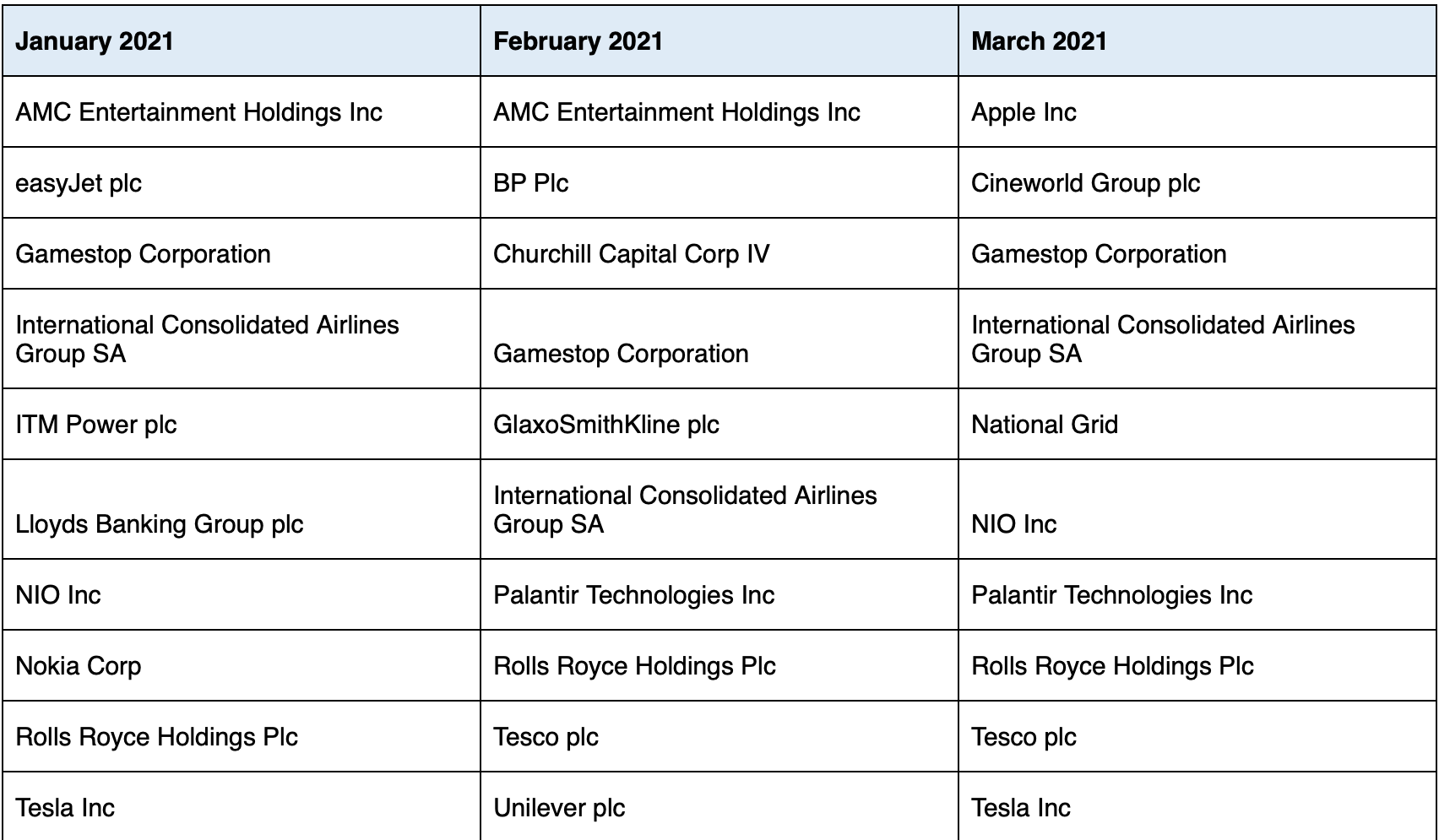Select Tesla Inc in the January column

(242, 806)
